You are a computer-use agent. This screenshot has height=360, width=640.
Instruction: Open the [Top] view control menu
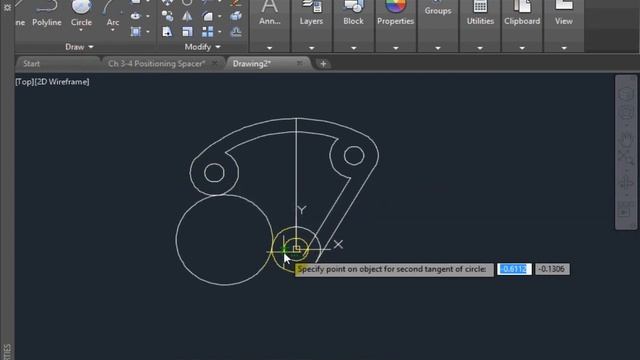click(x=24, y=82)
